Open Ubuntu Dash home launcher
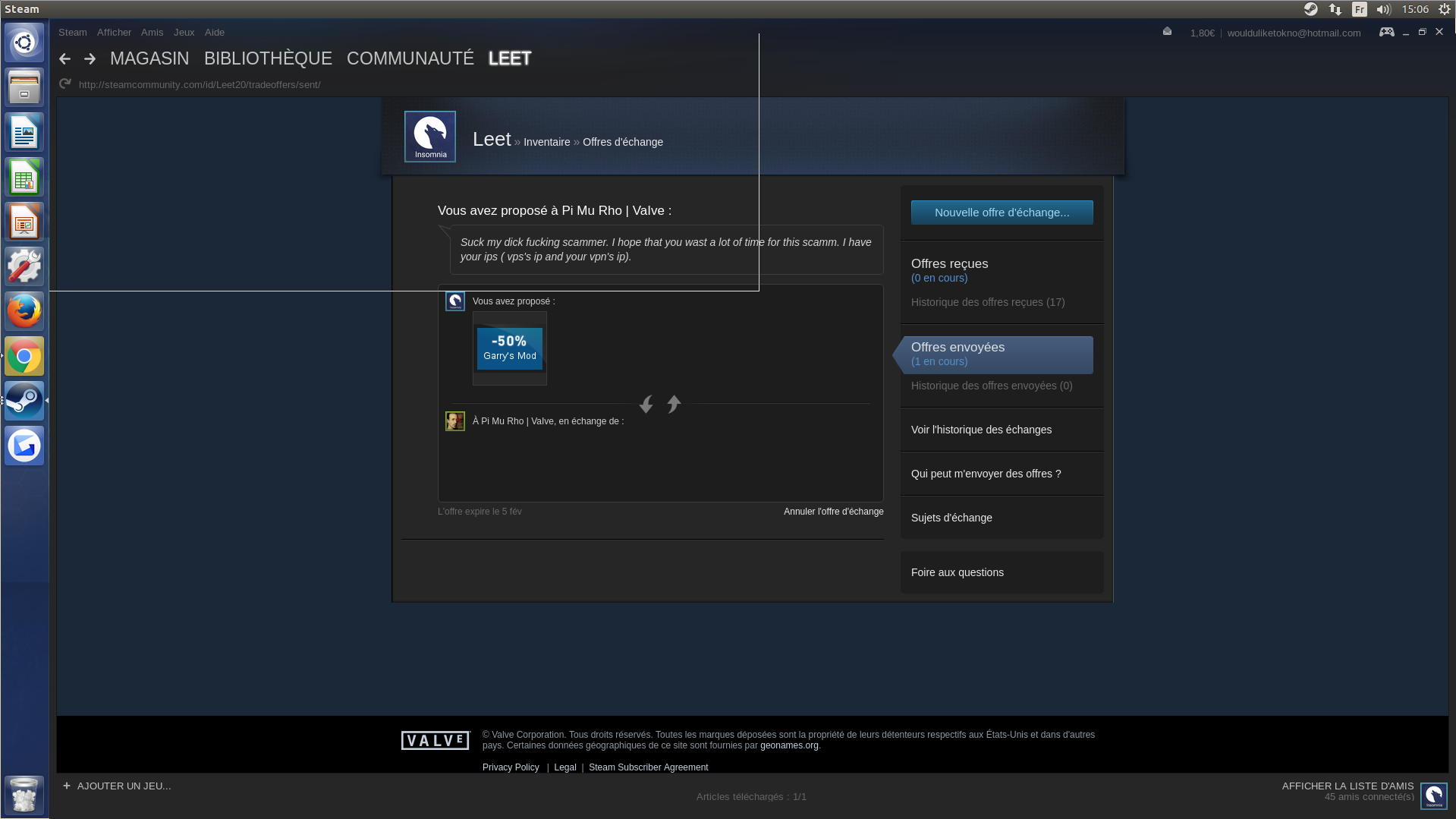The width and height of the screenshot is (1456, 819). click(24, 43)
